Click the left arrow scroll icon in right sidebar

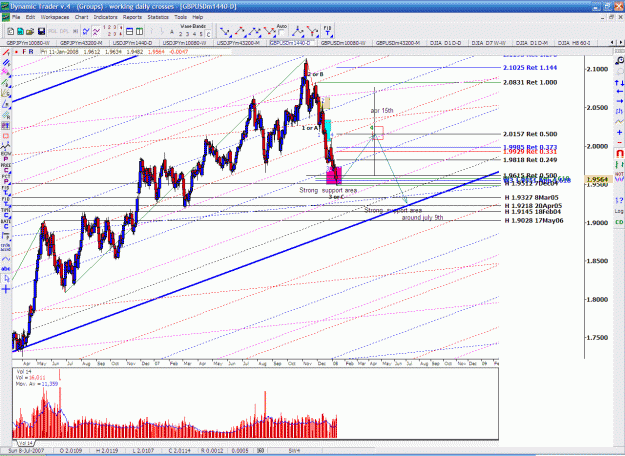click(x=619, y=92)
